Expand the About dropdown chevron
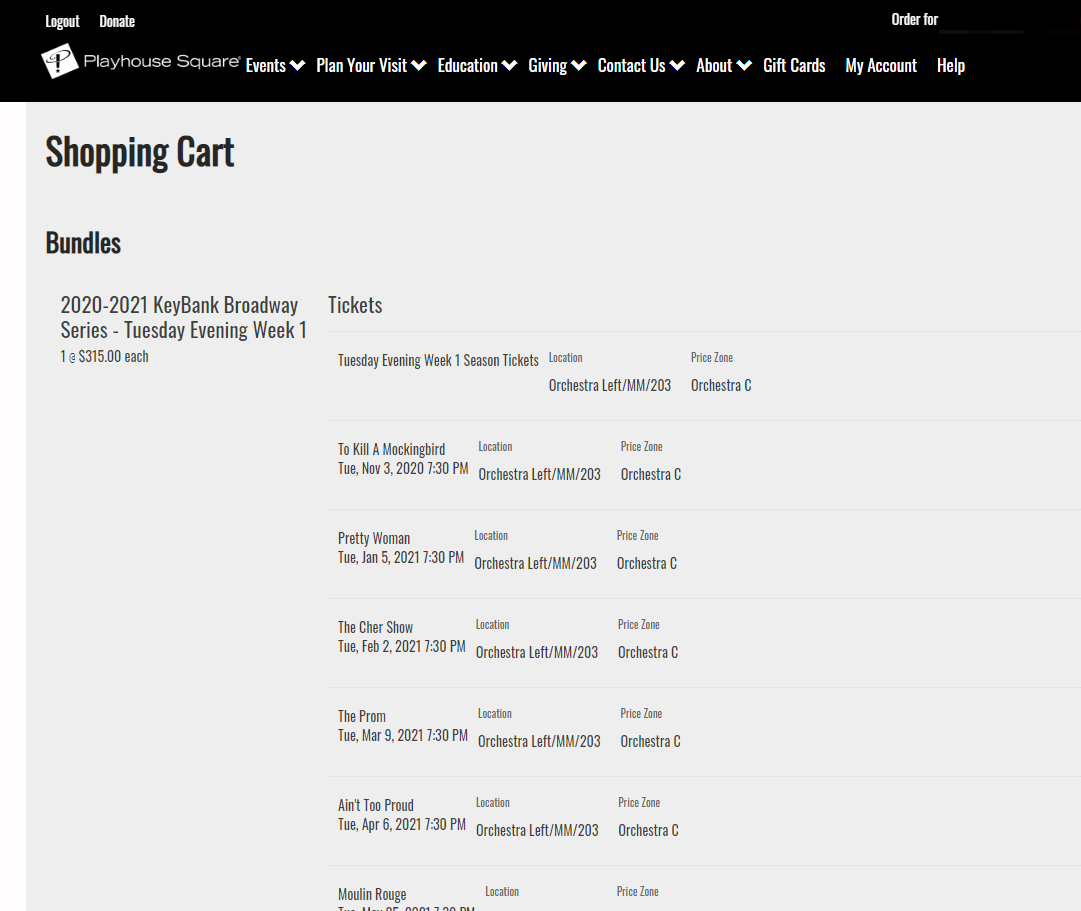The height and width of the screenshot is (911, 1081). click(x=745, y=66)
